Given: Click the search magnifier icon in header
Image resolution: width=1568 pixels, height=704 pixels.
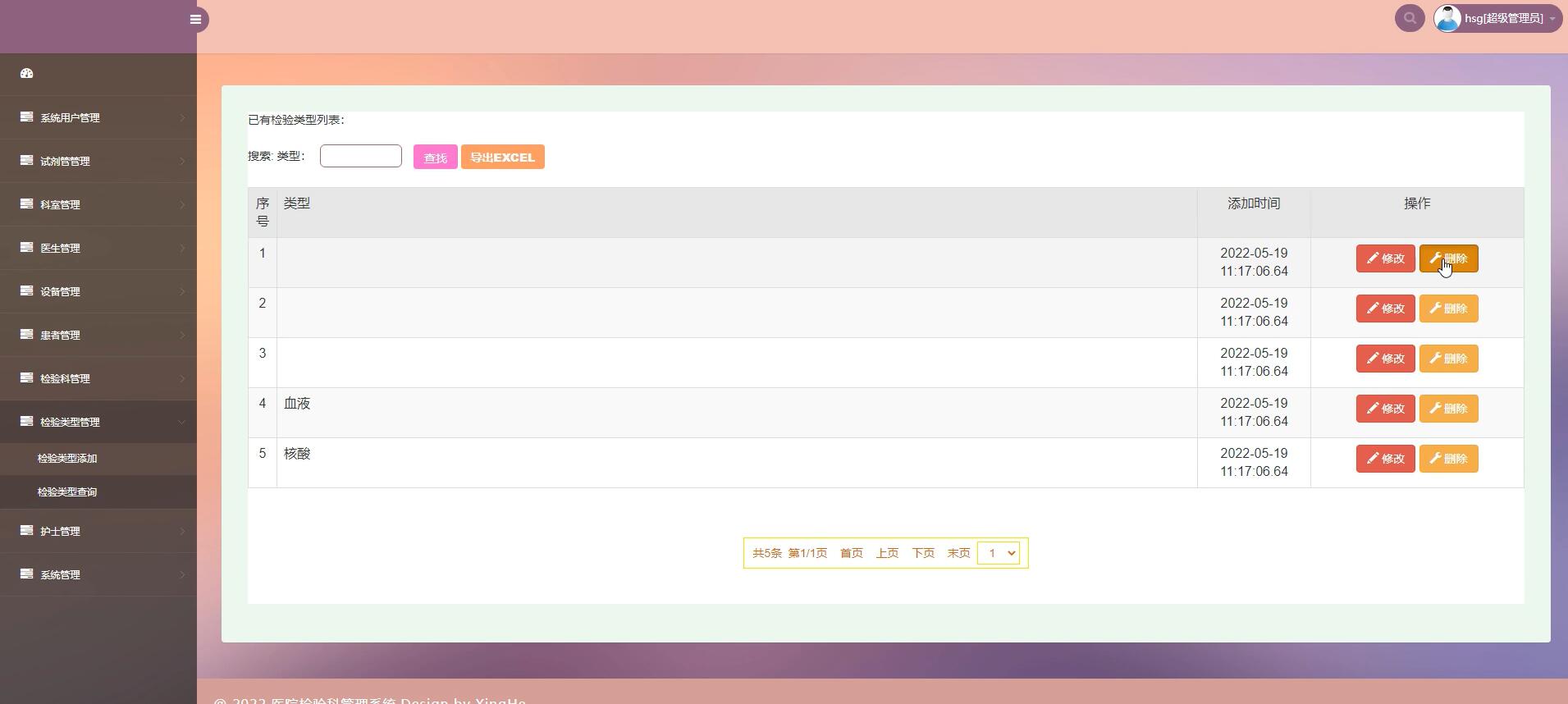Looking at the screenshot, I should point(1410,18).
